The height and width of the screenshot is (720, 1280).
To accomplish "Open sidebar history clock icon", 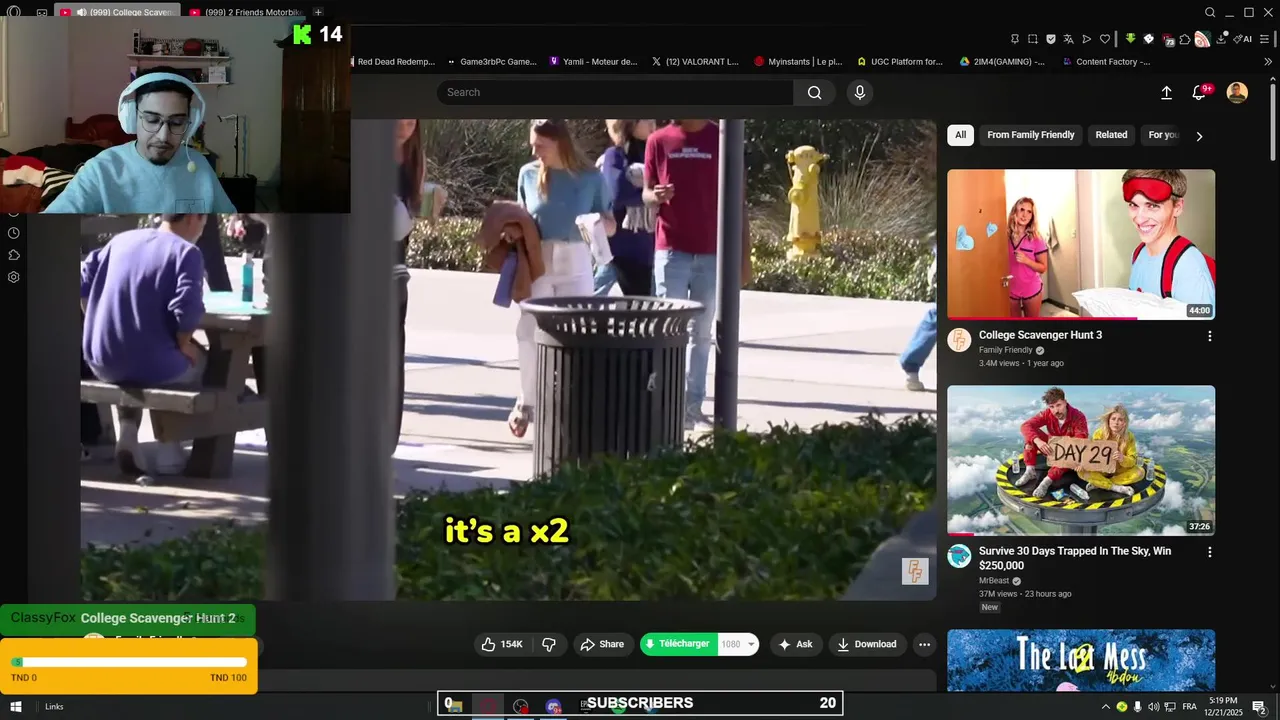I will point(14,233).
